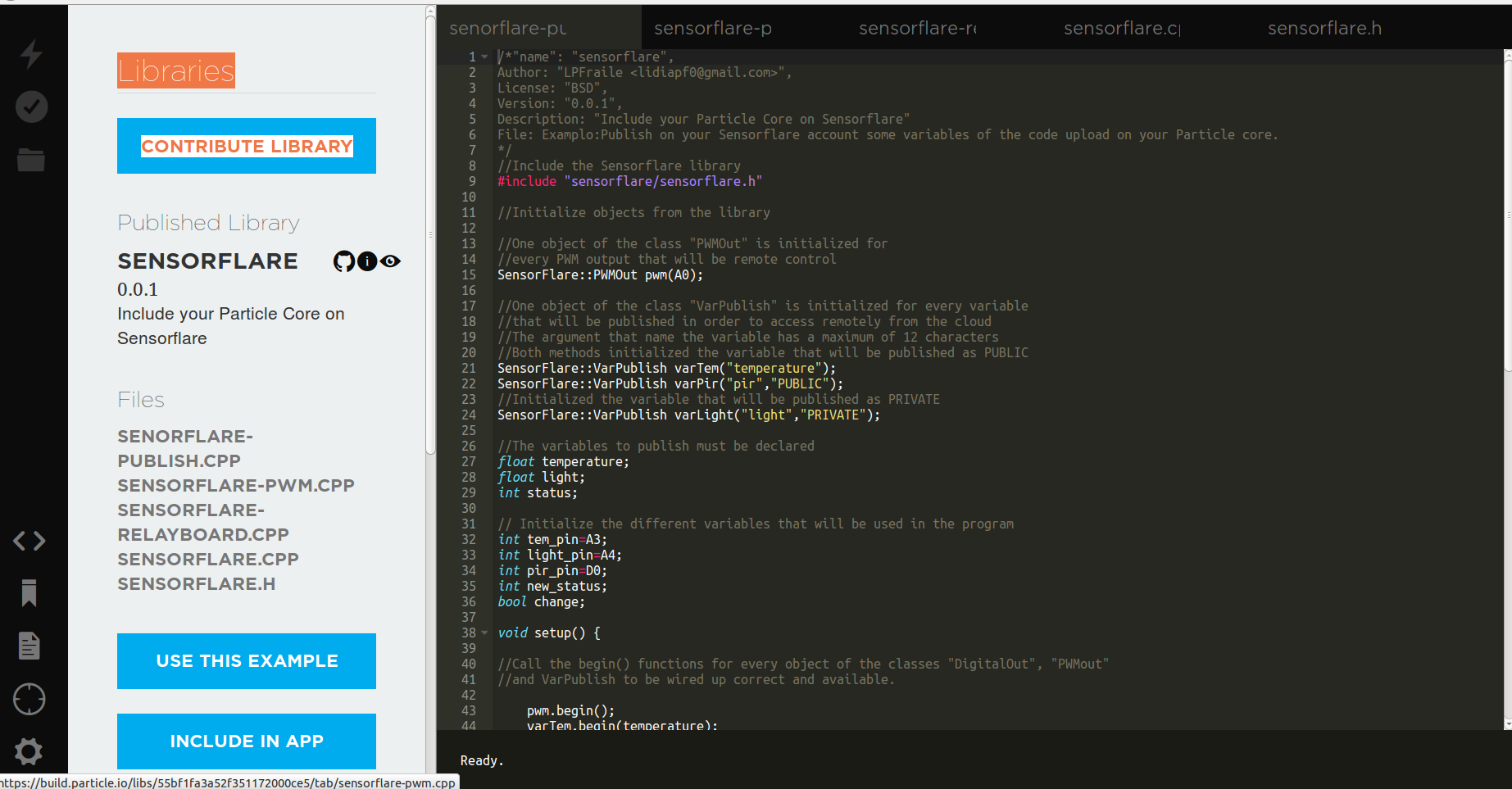This screenshot has height=789, width=1512.
Task: Click the line 'float temperature;'
Action: click(563, 462)
